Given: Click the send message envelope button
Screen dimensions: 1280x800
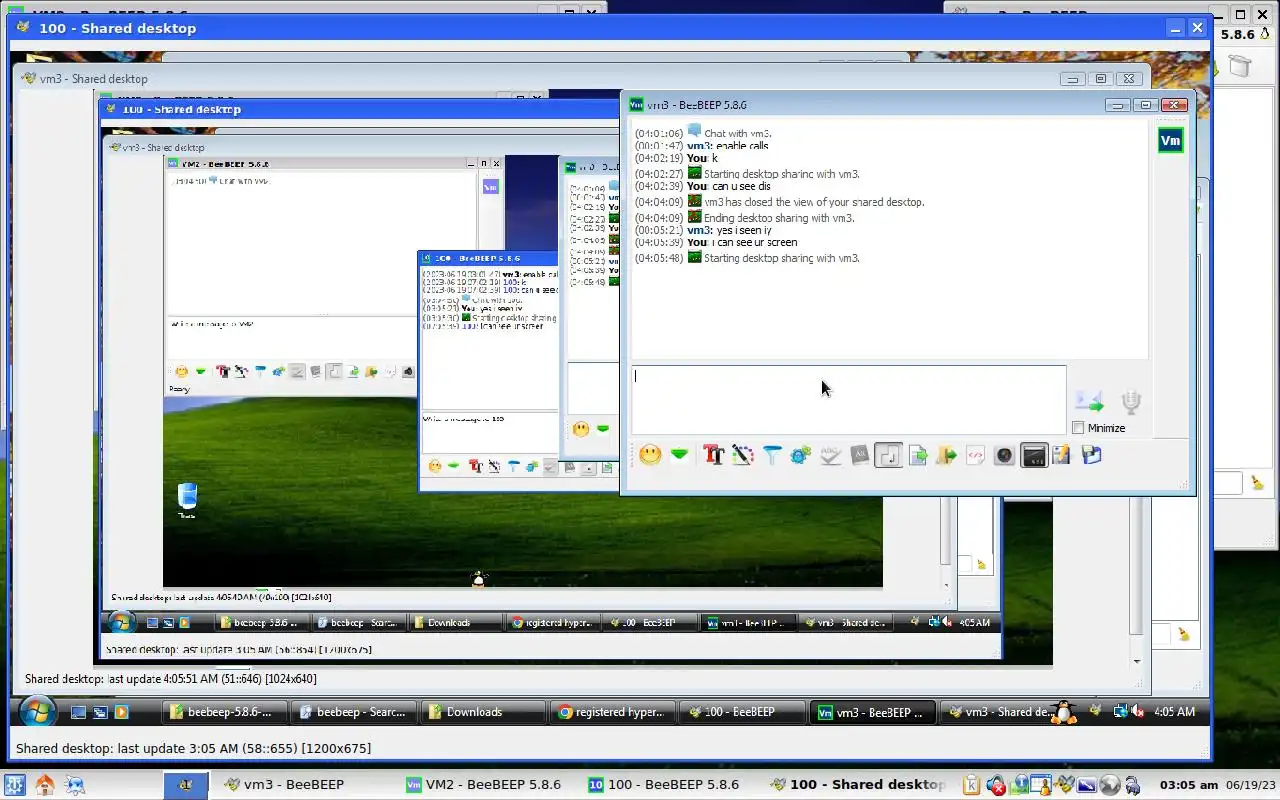Looking at the screenshot, I should coord(1089,401).
